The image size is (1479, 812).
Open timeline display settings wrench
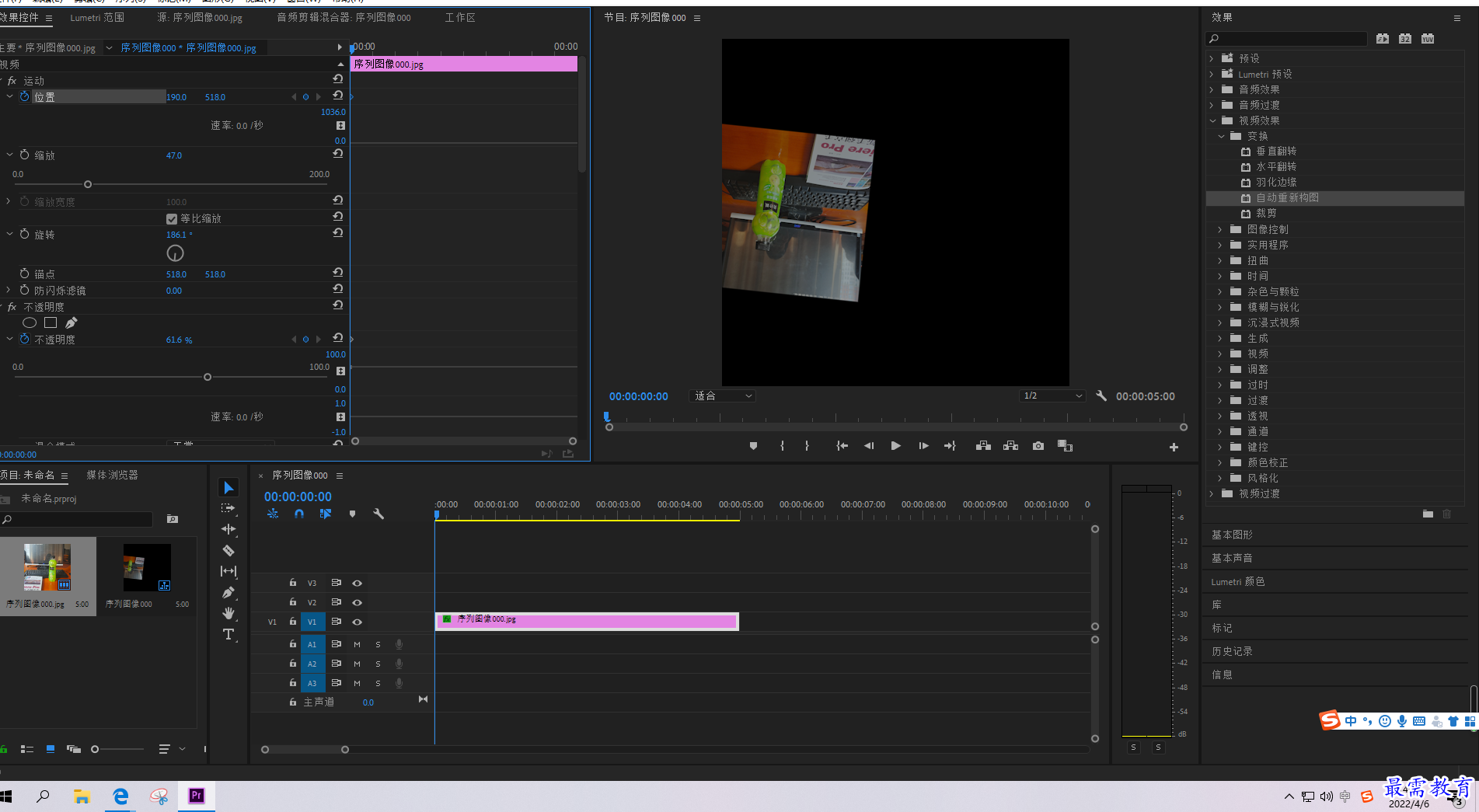coord(378,514)
